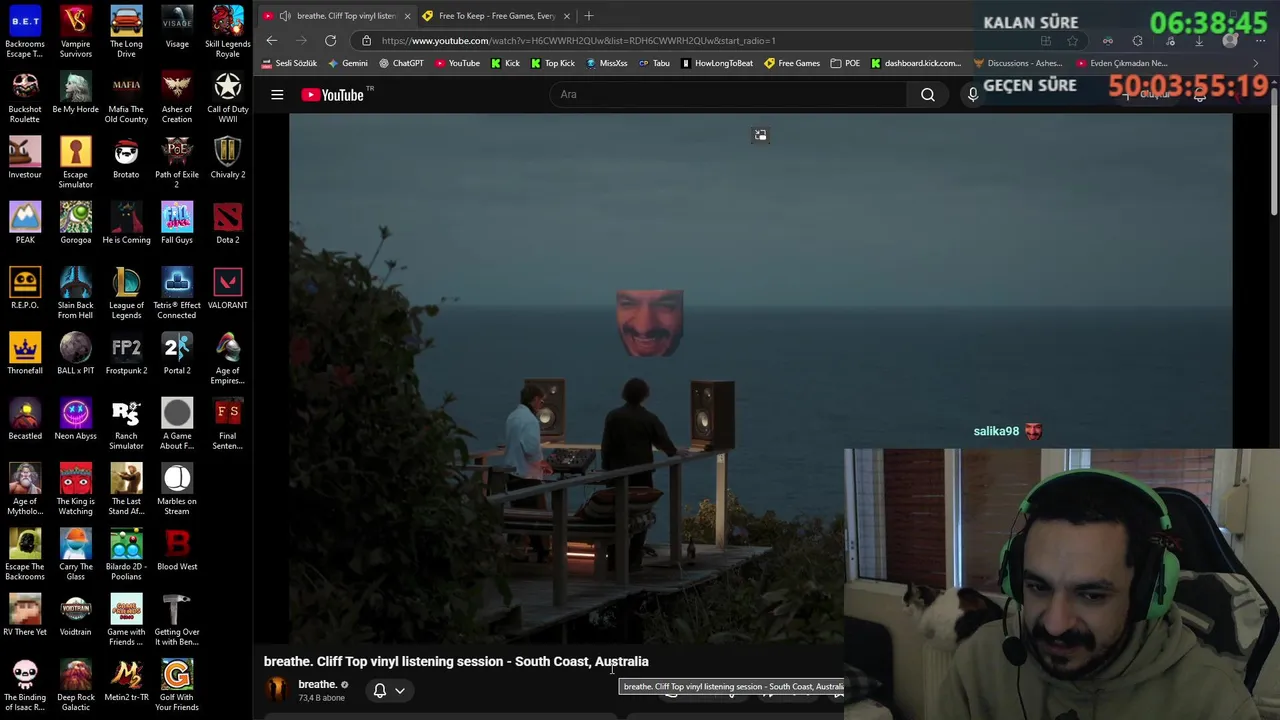The image size is (1280, 720).
Task: Click the YouTube search magnifier button
Action: [928, 95]
